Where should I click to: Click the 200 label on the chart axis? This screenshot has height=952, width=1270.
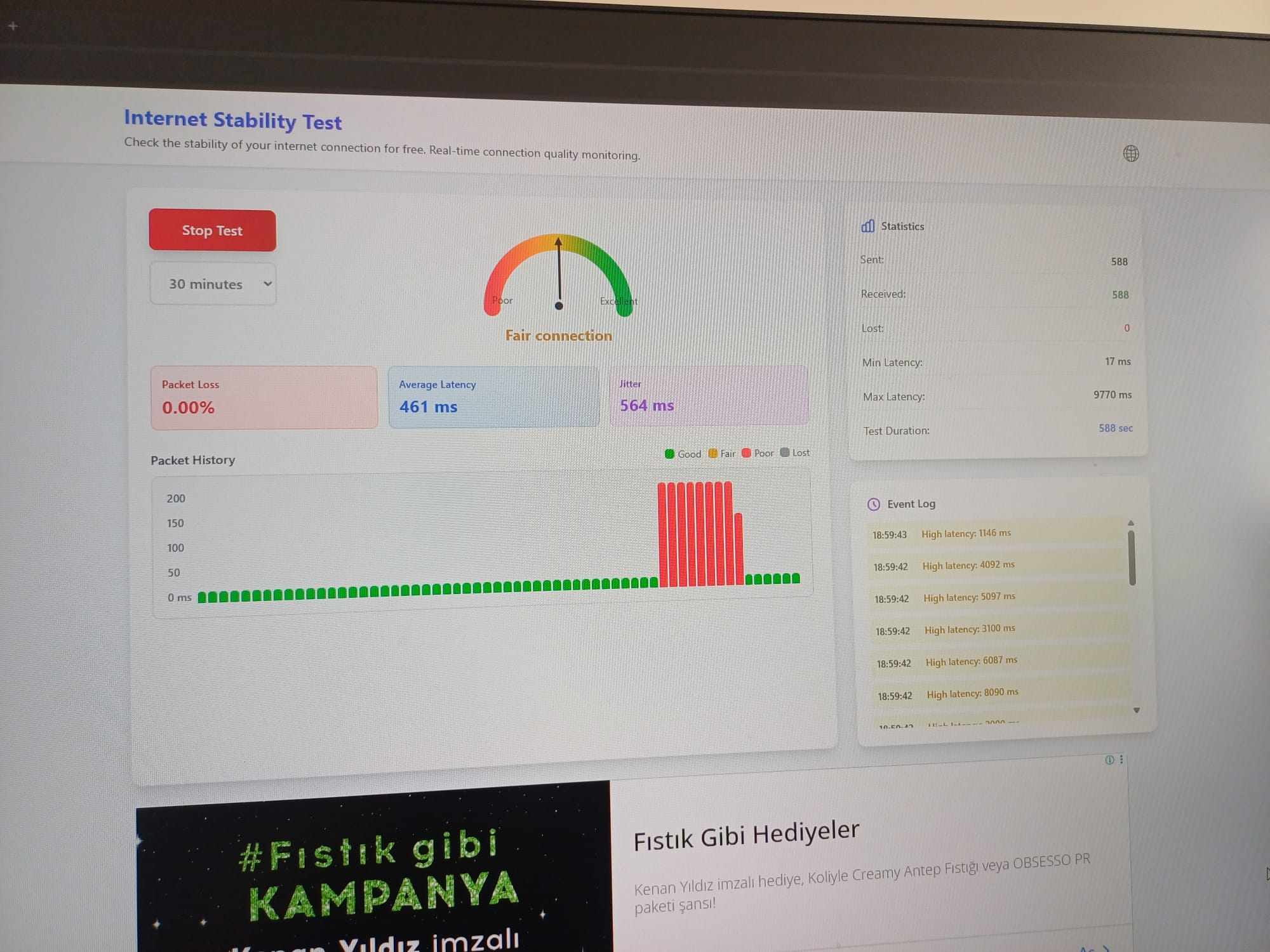coord(176,499)
